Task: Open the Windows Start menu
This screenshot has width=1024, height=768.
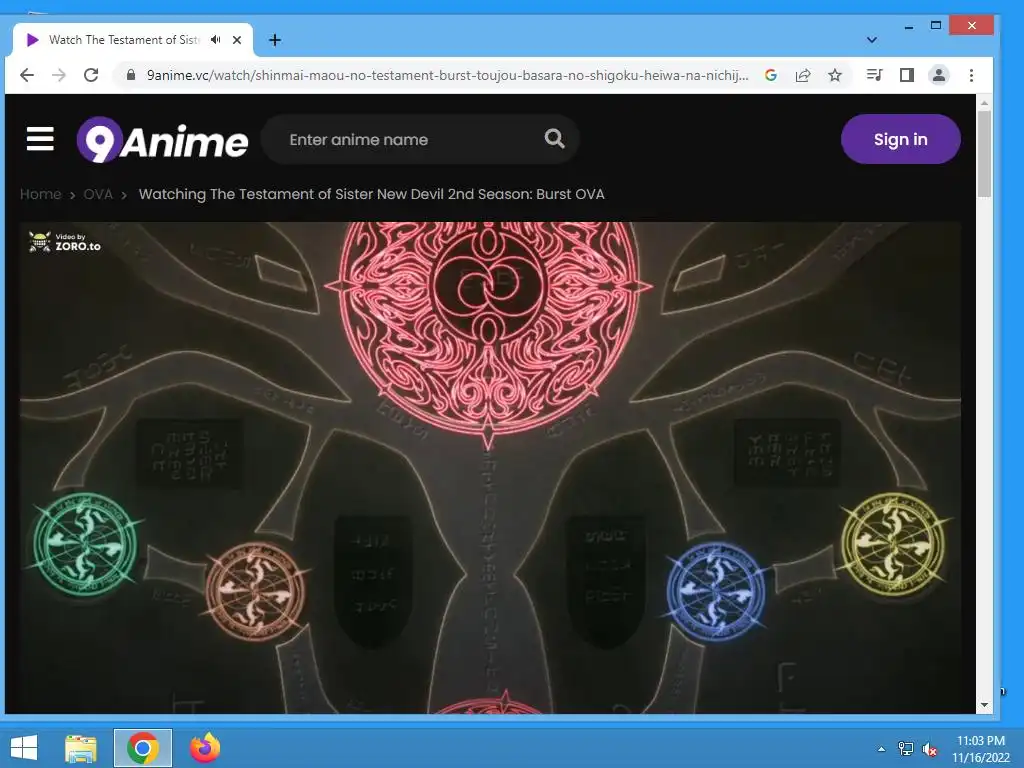Action: click(24, 748)
